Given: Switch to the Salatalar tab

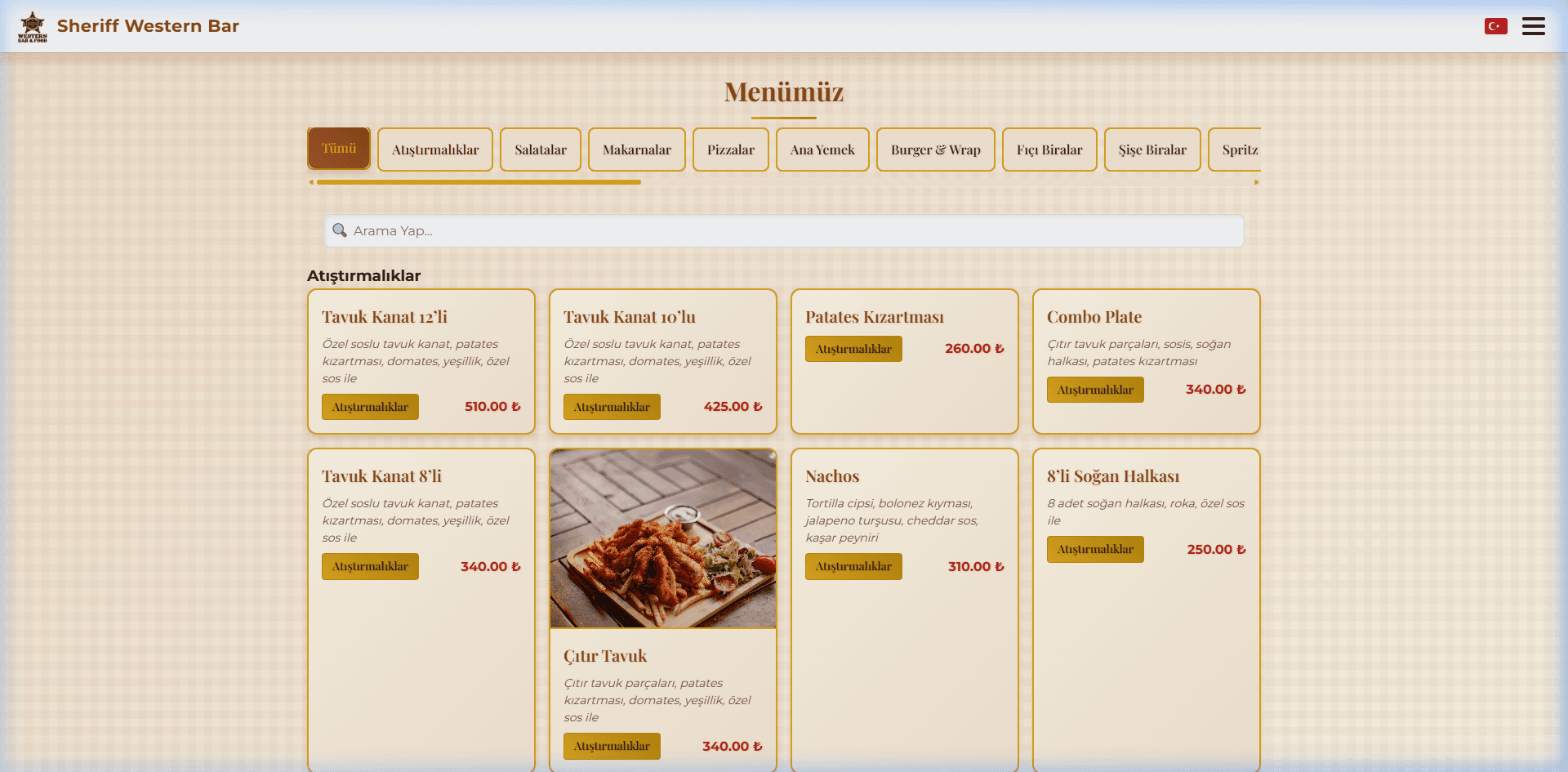Looking at the screenshot, I should pos(540,149).
